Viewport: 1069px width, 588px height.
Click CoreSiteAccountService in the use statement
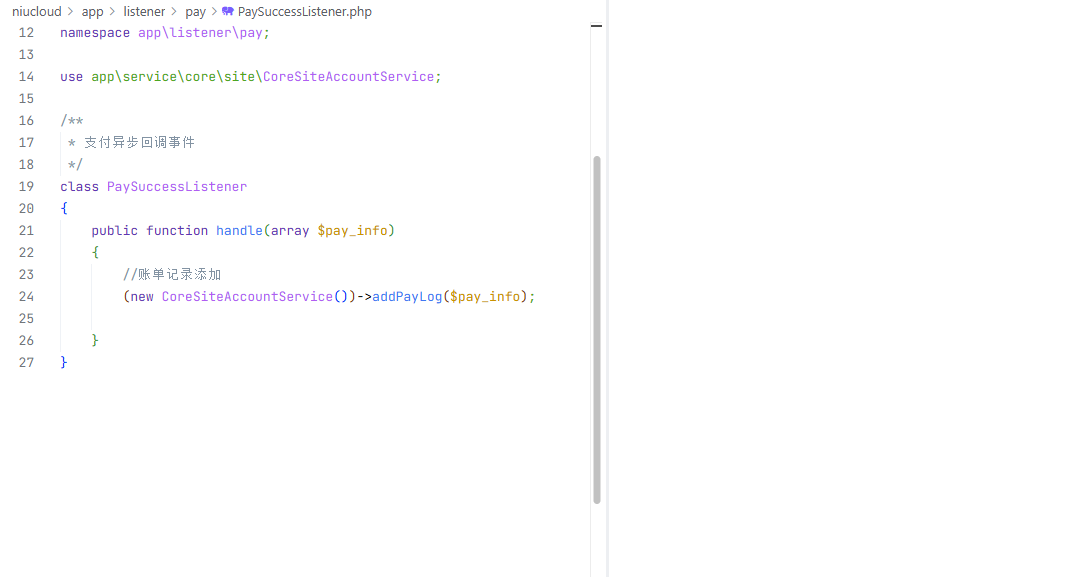pos(349,76)
